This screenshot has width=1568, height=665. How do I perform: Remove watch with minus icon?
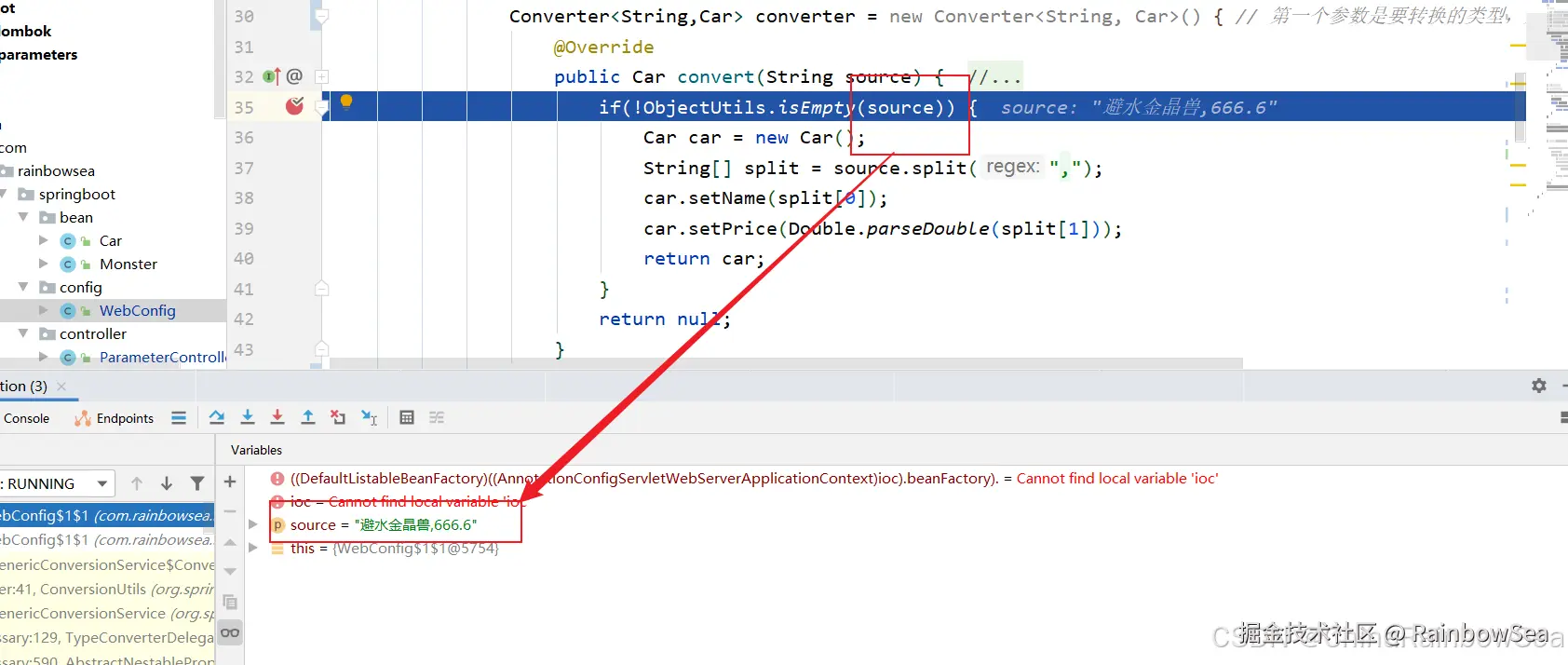point(230,511)
